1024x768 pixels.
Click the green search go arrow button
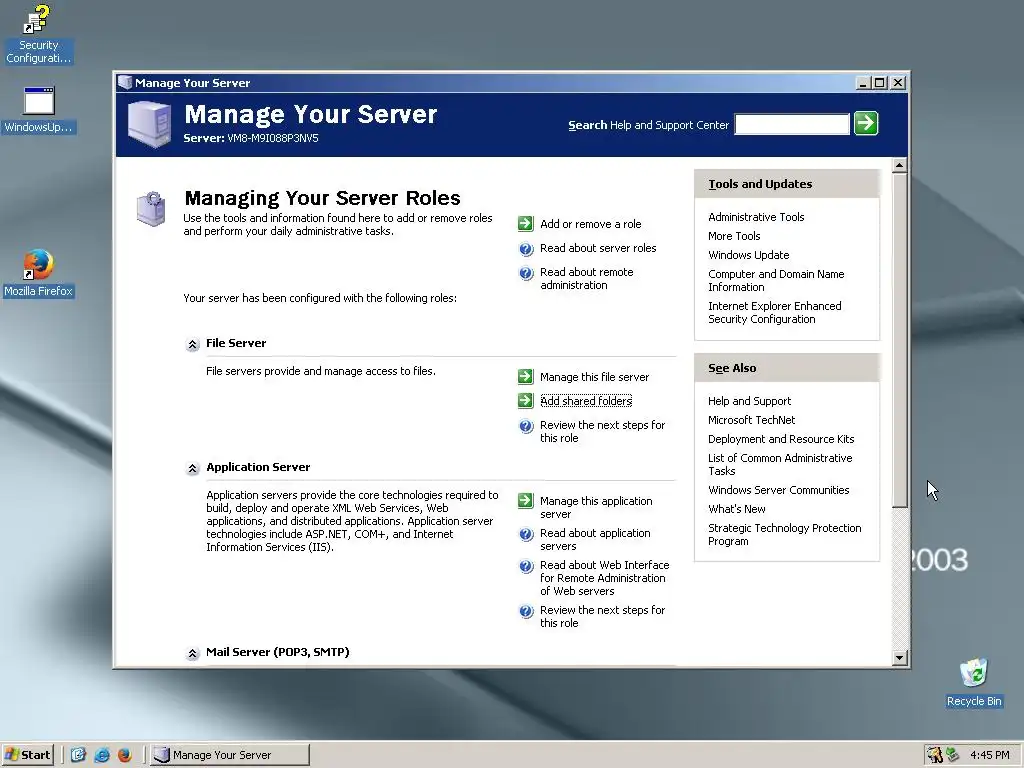tap(866, 123)
